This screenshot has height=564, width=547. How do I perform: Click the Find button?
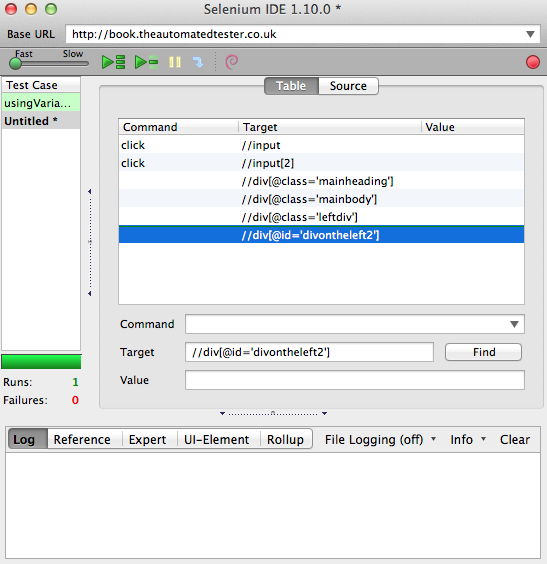(x=483, y=352)
